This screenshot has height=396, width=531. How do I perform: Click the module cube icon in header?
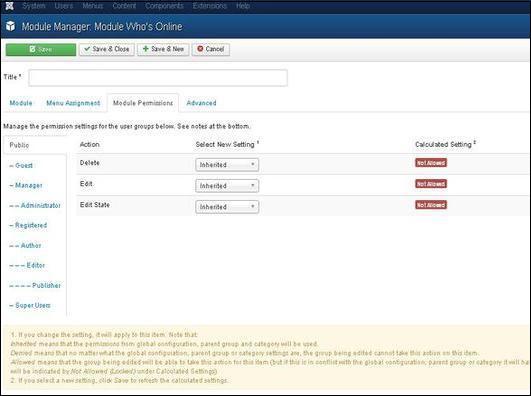point(10,26)
